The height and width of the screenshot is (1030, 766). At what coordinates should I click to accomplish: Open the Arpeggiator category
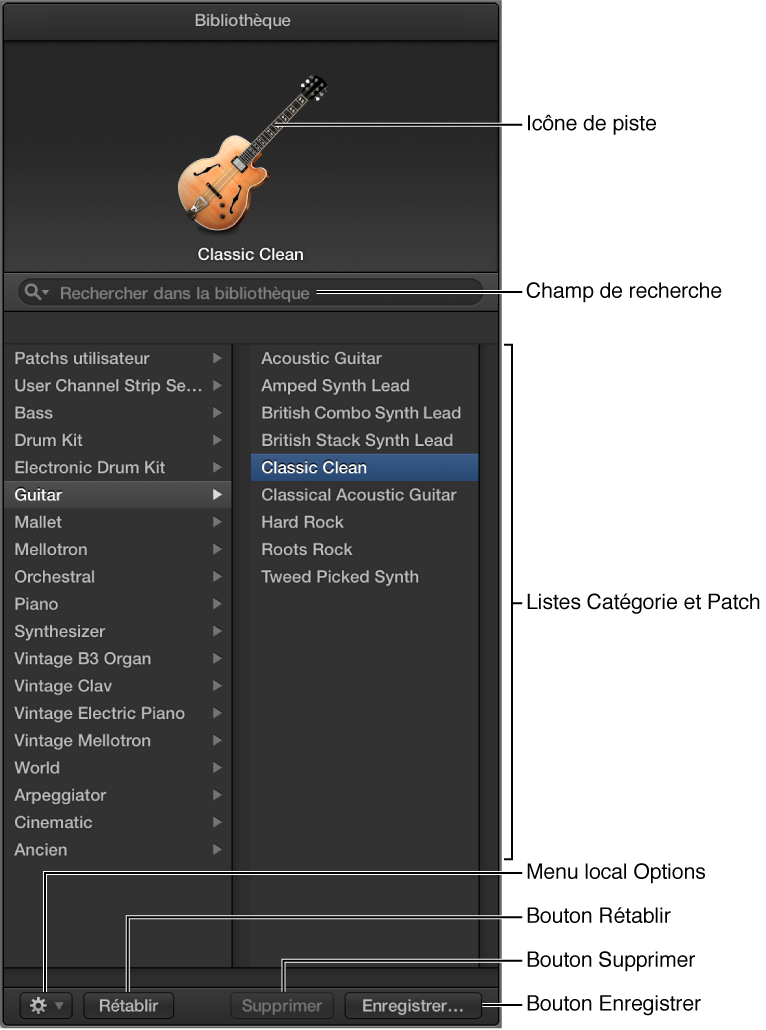pos(60,795)
